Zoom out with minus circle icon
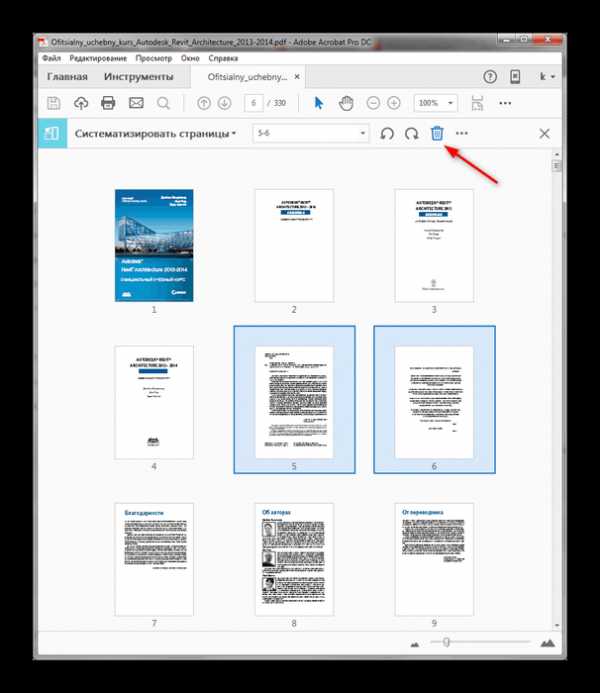Image resolution: width=600 pixels, height=693 pixels. point(373,103)
